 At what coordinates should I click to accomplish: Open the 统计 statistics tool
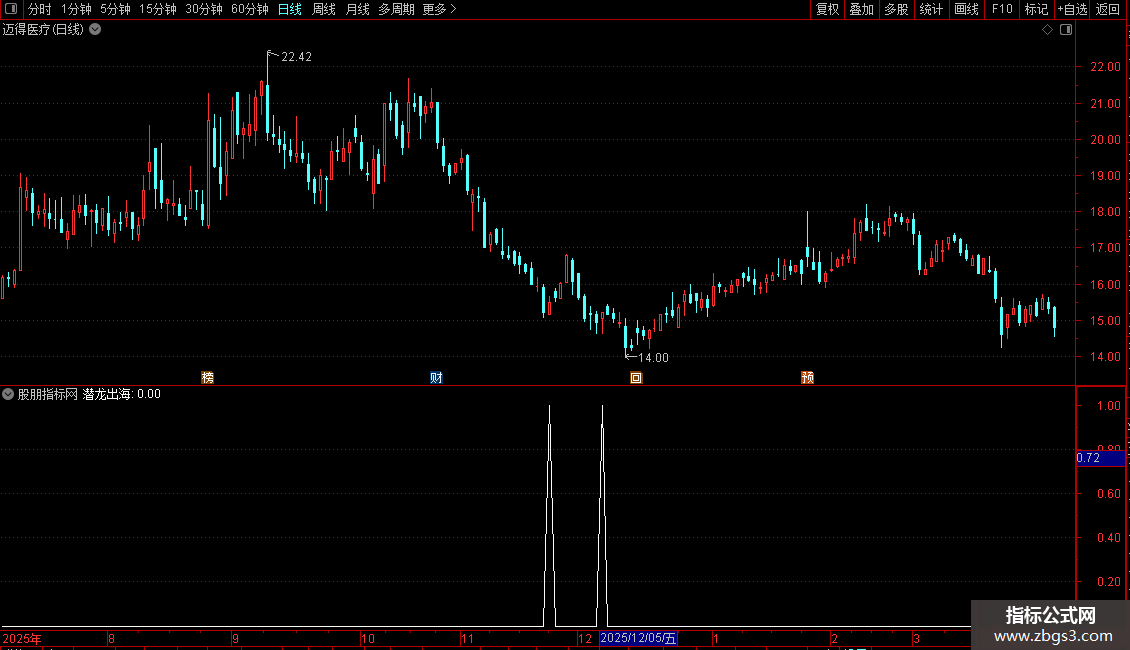[x=931, y=9]
